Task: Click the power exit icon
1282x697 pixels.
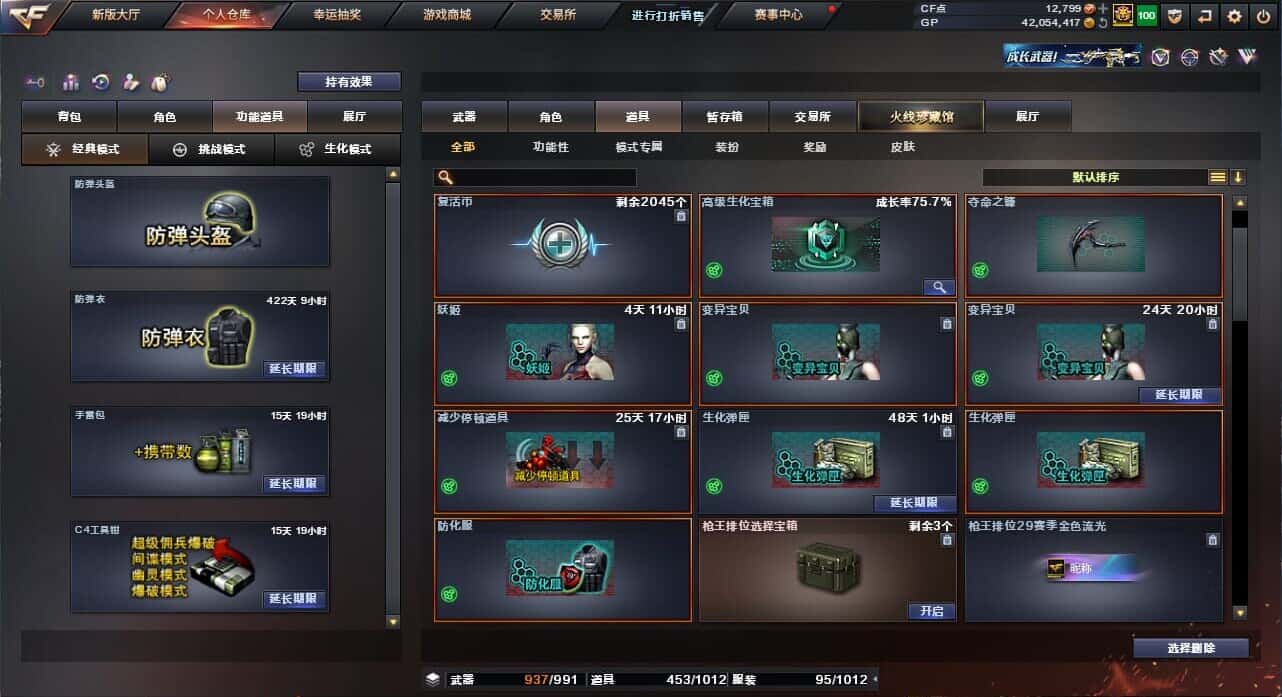Action: click(x=1264, y=16)
